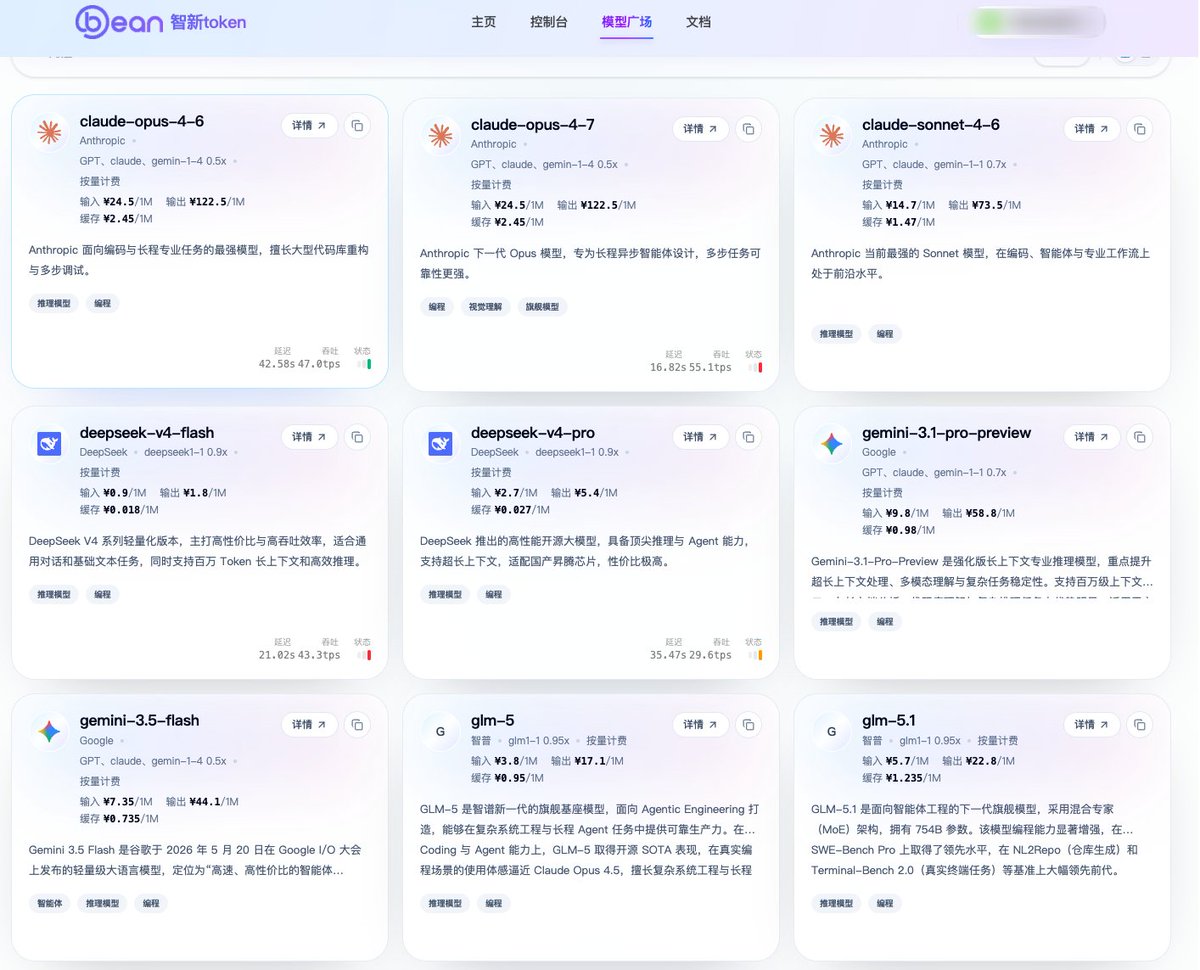The width and height of the screenshot is (1200, 970).
Task: Check status indicator on claude-opus-4-7 card
Action: [x=755, y=367]
